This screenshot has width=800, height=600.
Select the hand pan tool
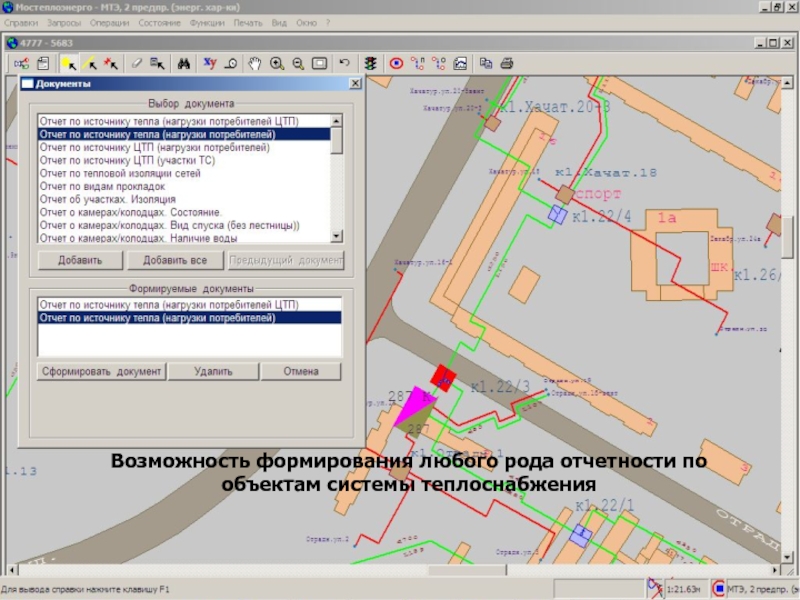(x=255, y=63)
